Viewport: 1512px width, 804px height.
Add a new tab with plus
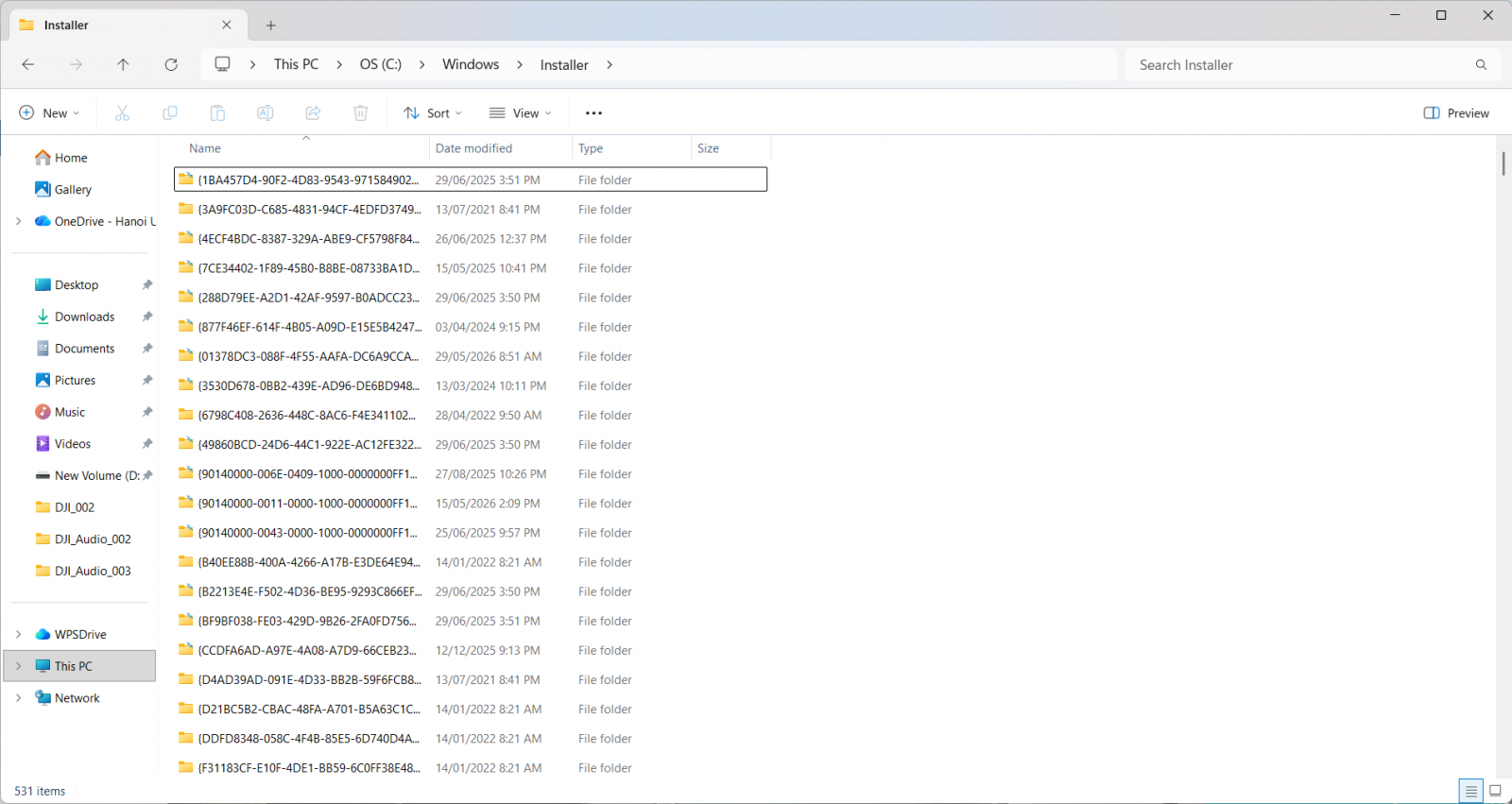tap(271, 26)
